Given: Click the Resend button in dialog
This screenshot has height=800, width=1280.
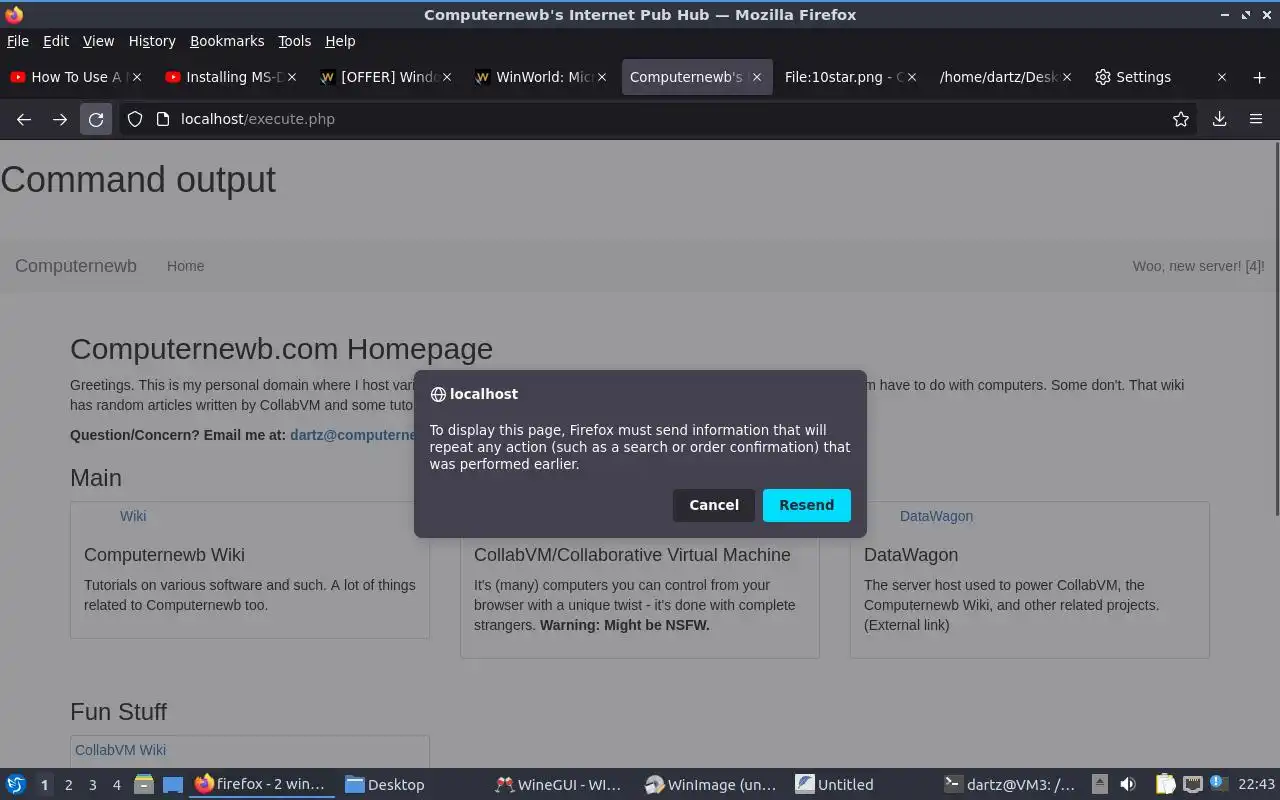Looking at the screenshot, I should pos(806,505).
